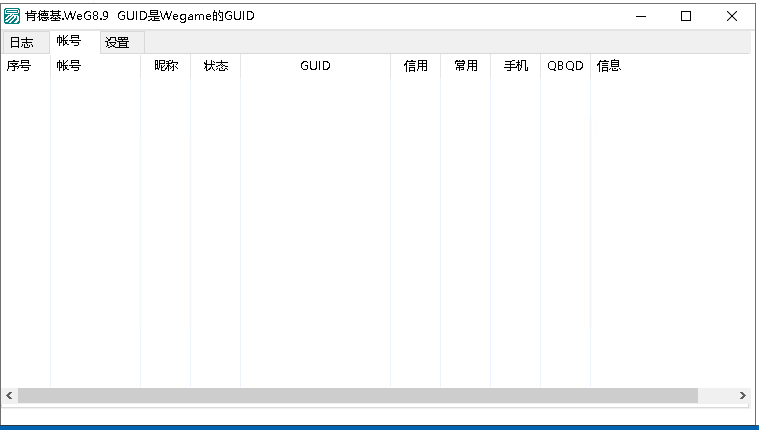Select the 帐号 tab
The height and width of the screenshot is (430, 759).
pos(69,41)
